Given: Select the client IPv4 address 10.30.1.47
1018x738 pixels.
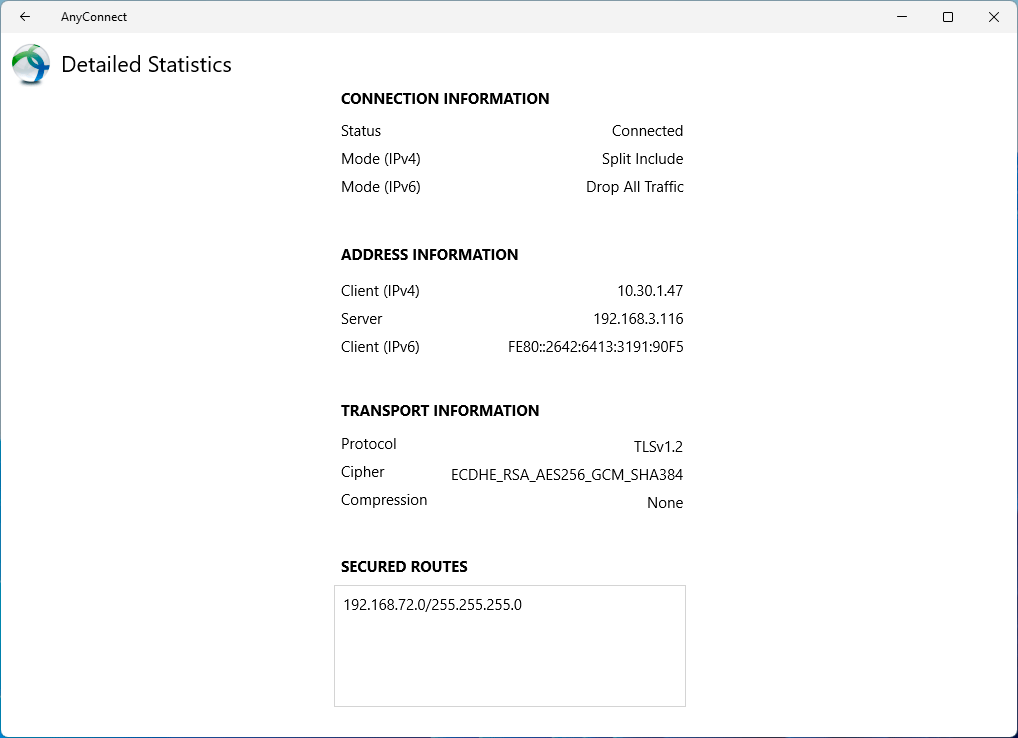Looking at the screenshot, I should (x=650, y=291).
